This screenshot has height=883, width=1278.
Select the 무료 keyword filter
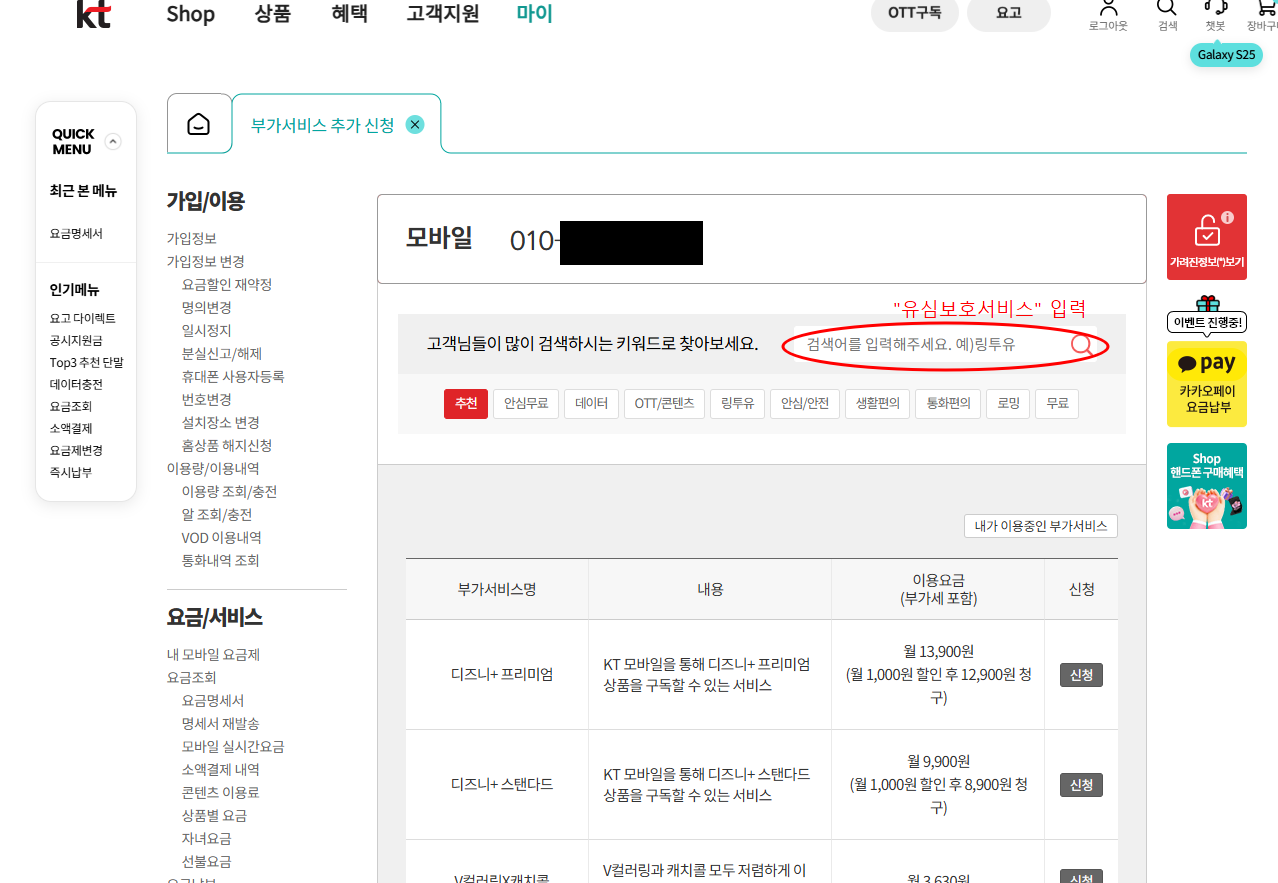pos(1057,404)
